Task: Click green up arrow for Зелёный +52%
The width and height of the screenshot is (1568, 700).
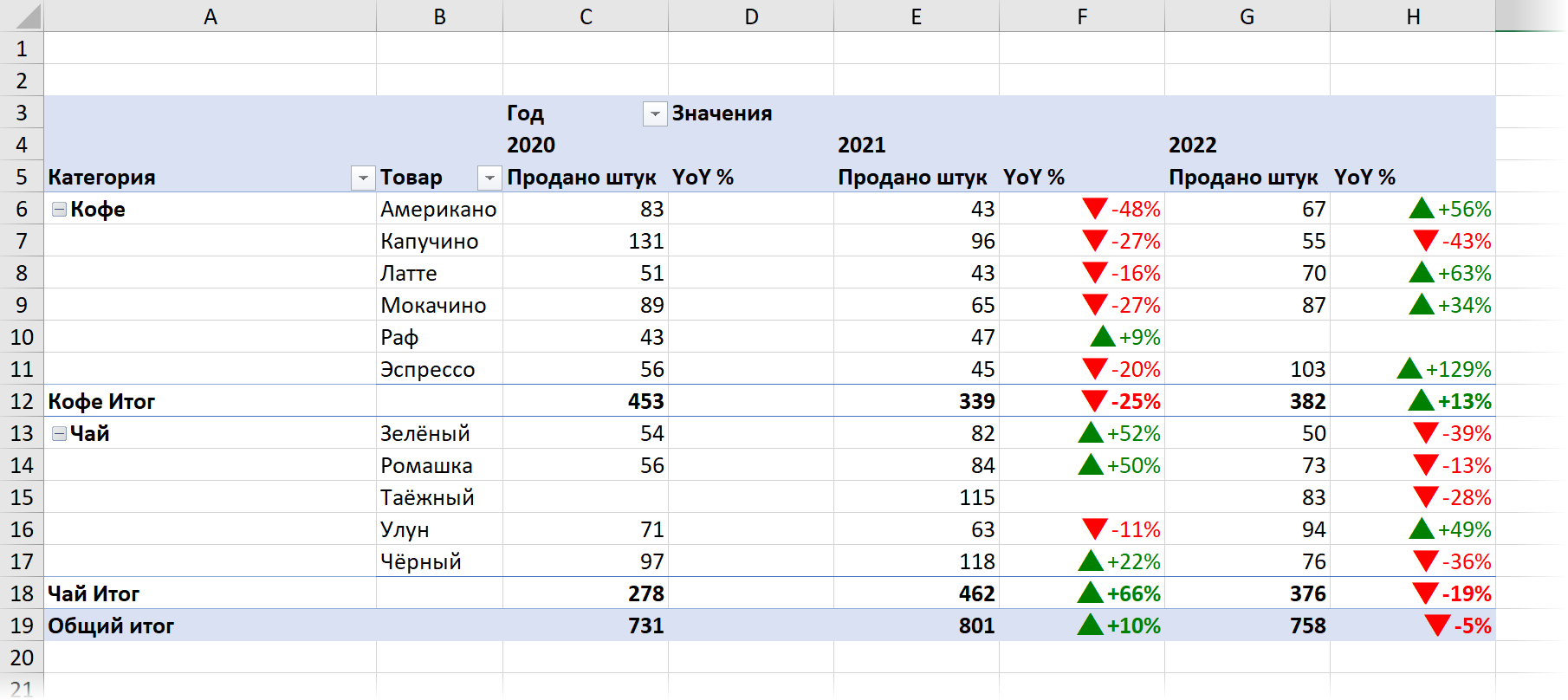Action: click(x=1090, y=433)
